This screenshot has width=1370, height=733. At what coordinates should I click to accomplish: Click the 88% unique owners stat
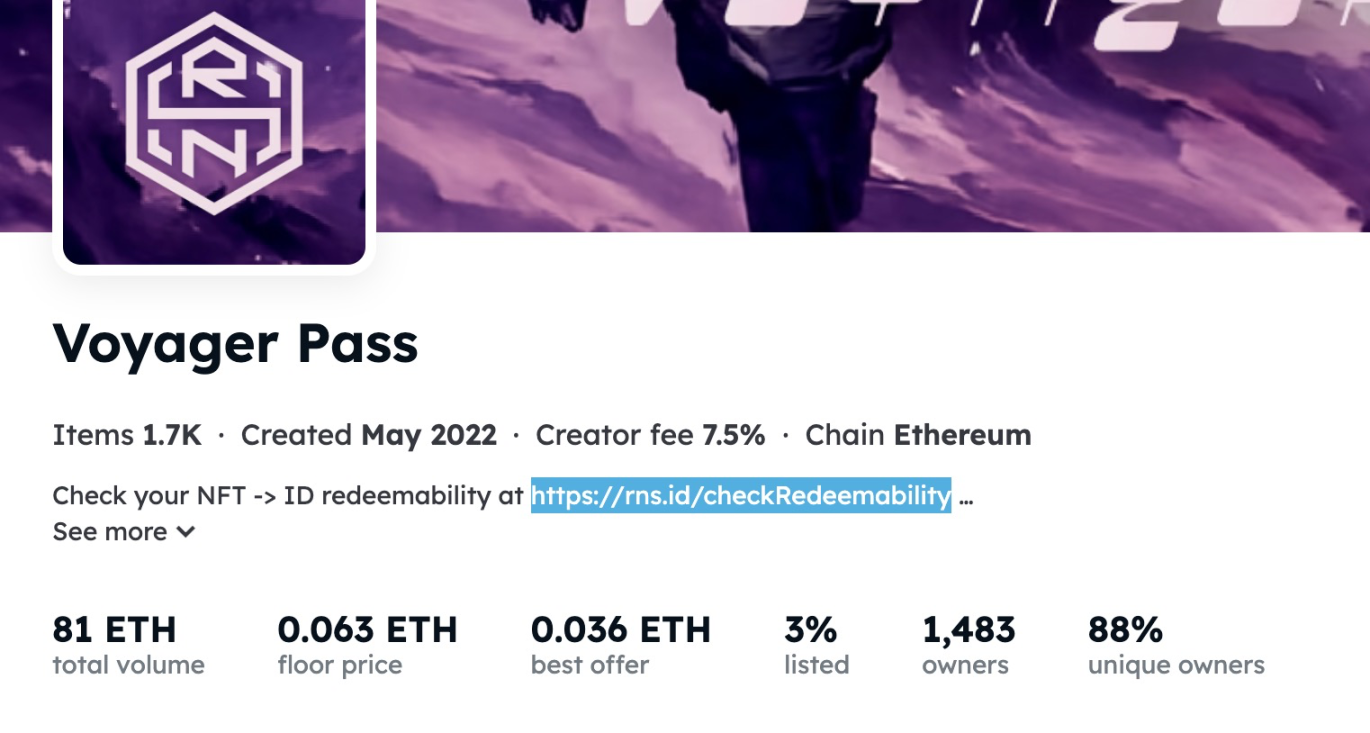coord(1125,630)
